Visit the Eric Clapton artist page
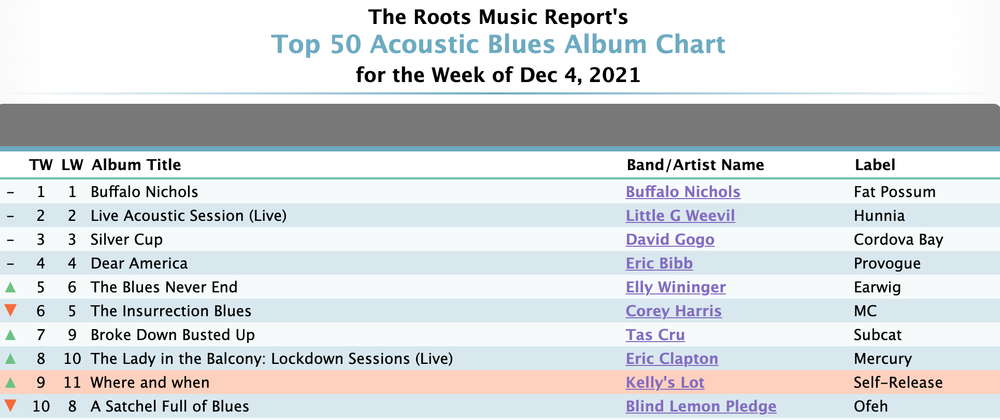Image resolution: width=1000 pixels, height=420 pixels. coord(672,359)
